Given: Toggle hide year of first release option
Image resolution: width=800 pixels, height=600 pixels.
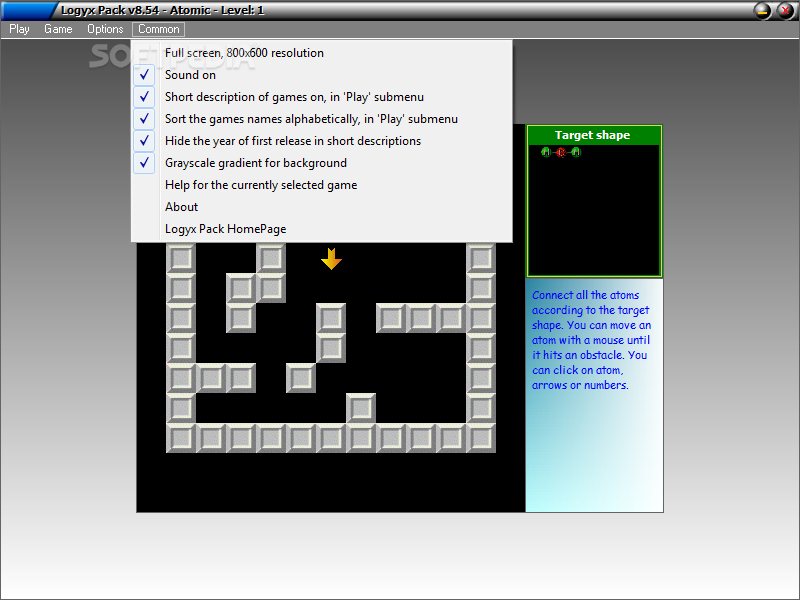Looking at the screenshot, I should coord(321,140).
